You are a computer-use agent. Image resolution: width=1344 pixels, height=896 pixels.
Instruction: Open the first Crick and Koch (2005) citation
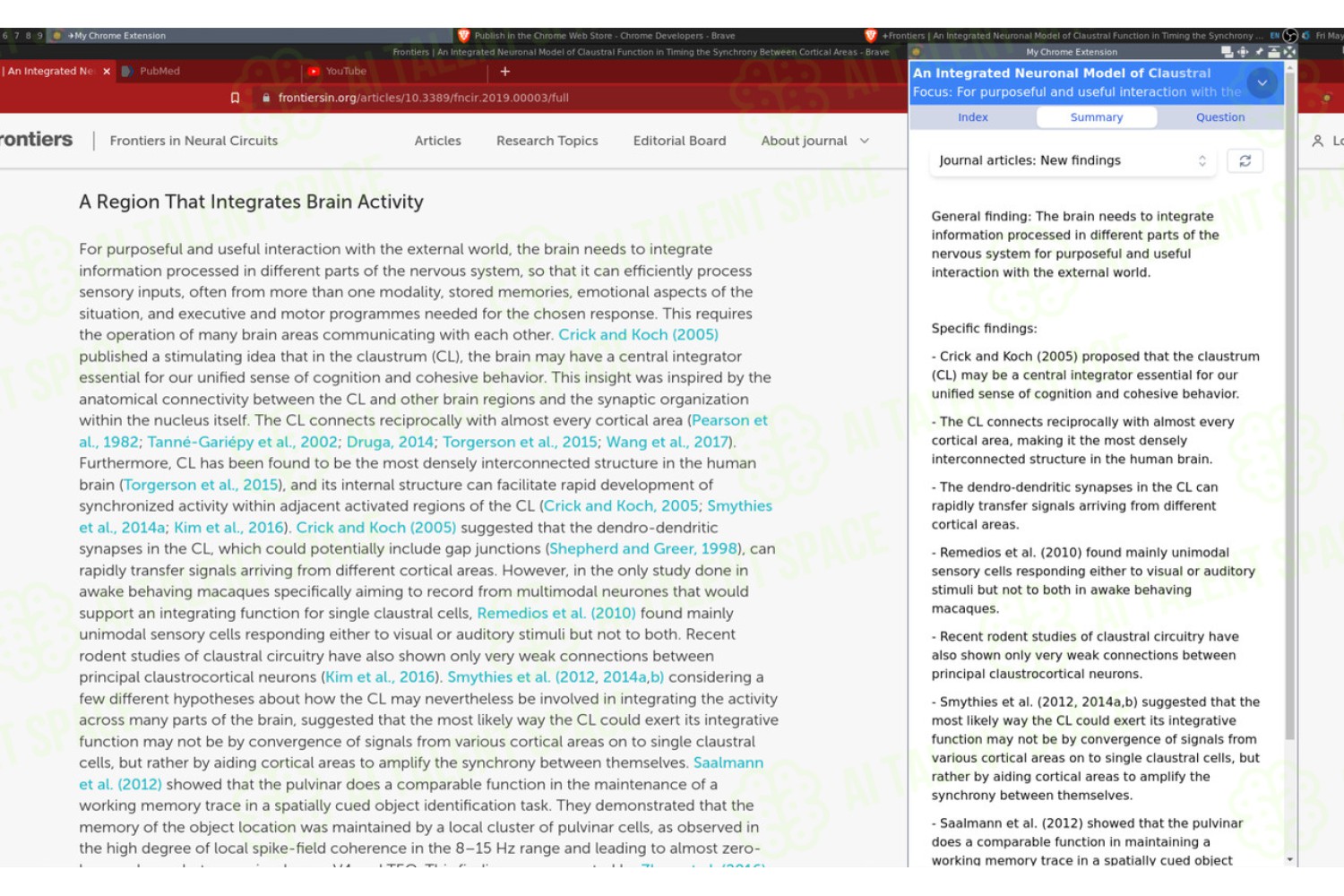pyautogui.click(x=638, y=335)
